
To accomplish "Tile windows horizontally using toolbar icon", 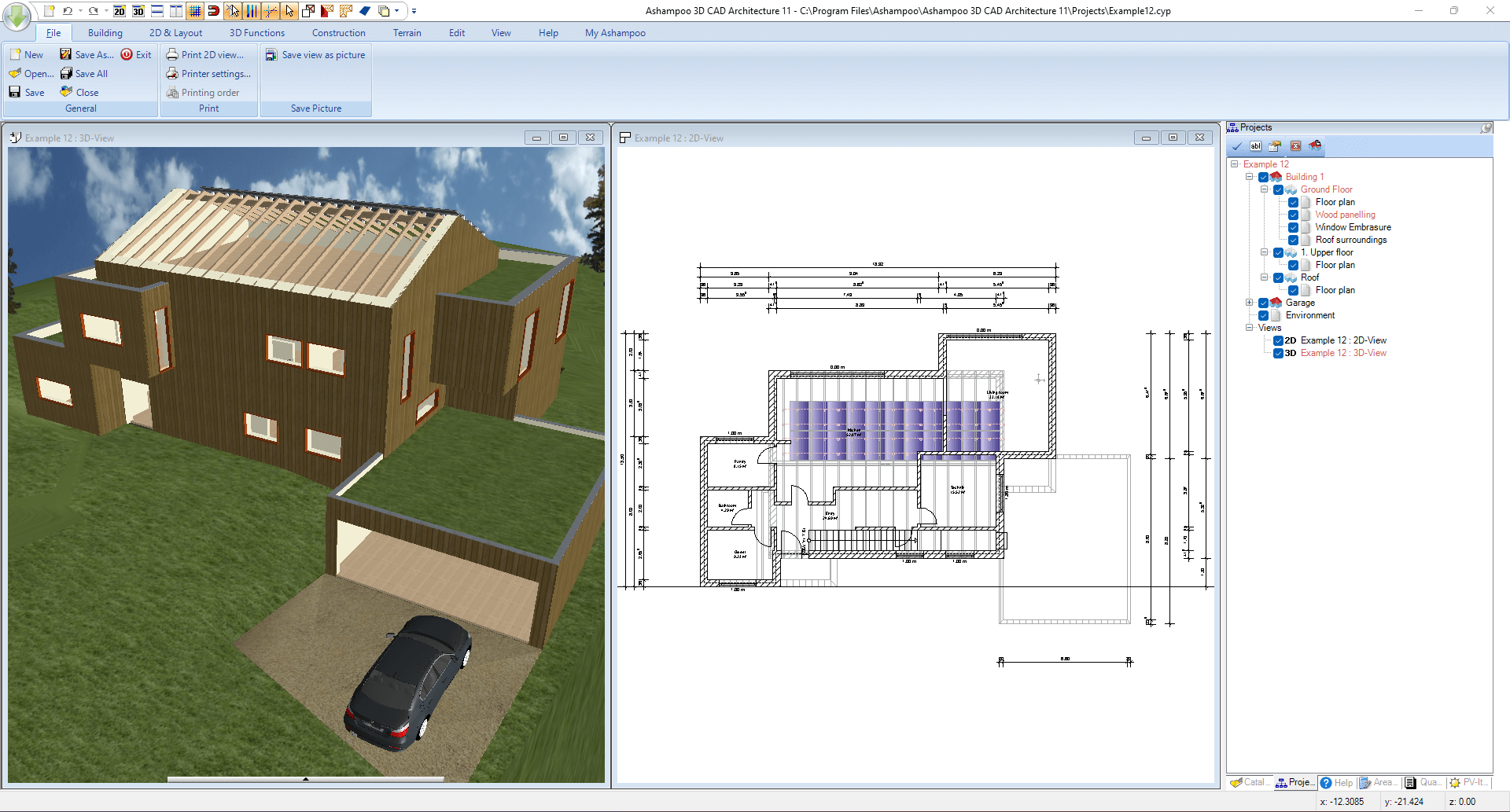I will (x=157, y=11).
